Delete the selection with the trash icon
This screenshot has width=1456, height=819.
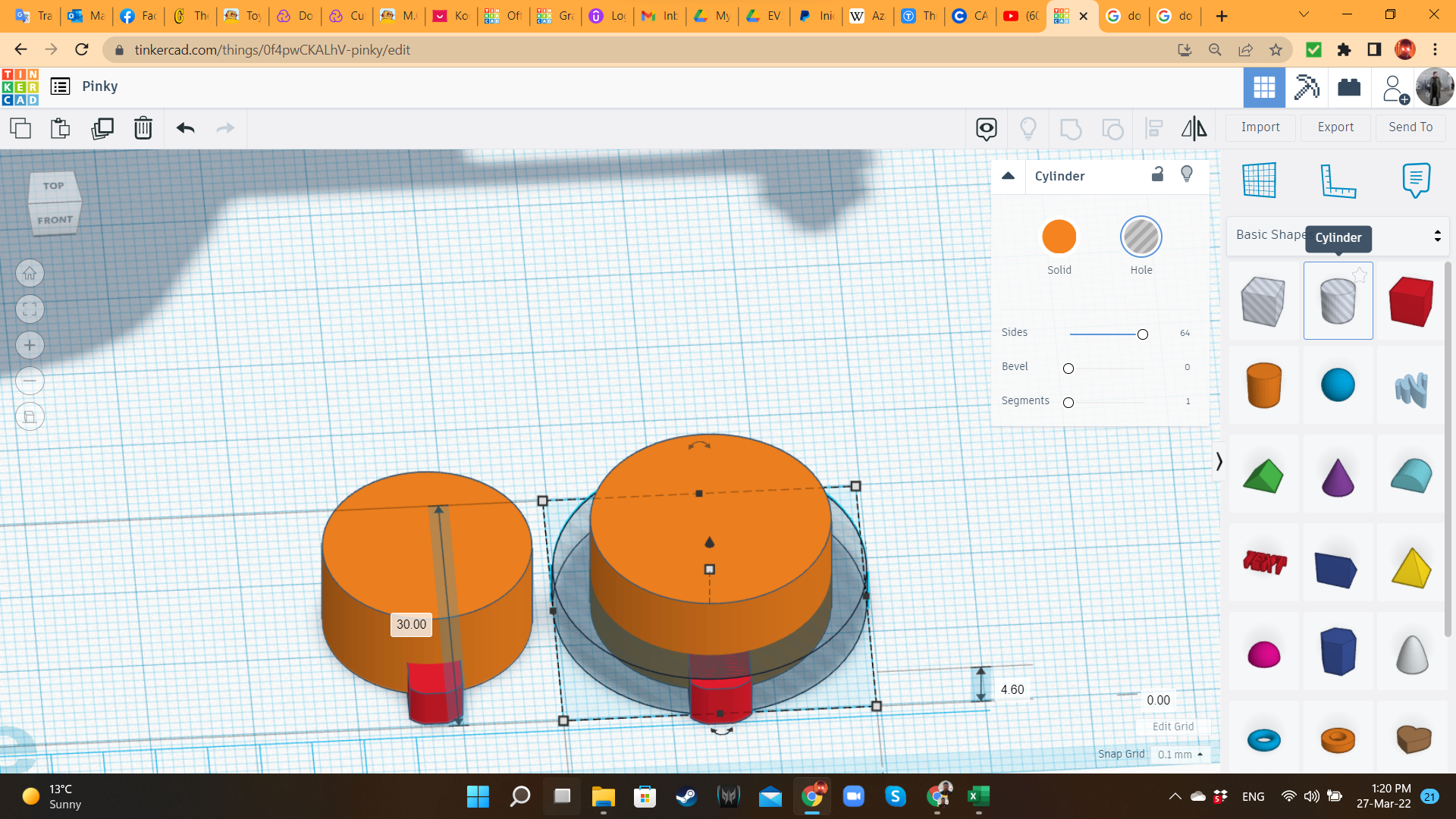click(x=143, y=128)
